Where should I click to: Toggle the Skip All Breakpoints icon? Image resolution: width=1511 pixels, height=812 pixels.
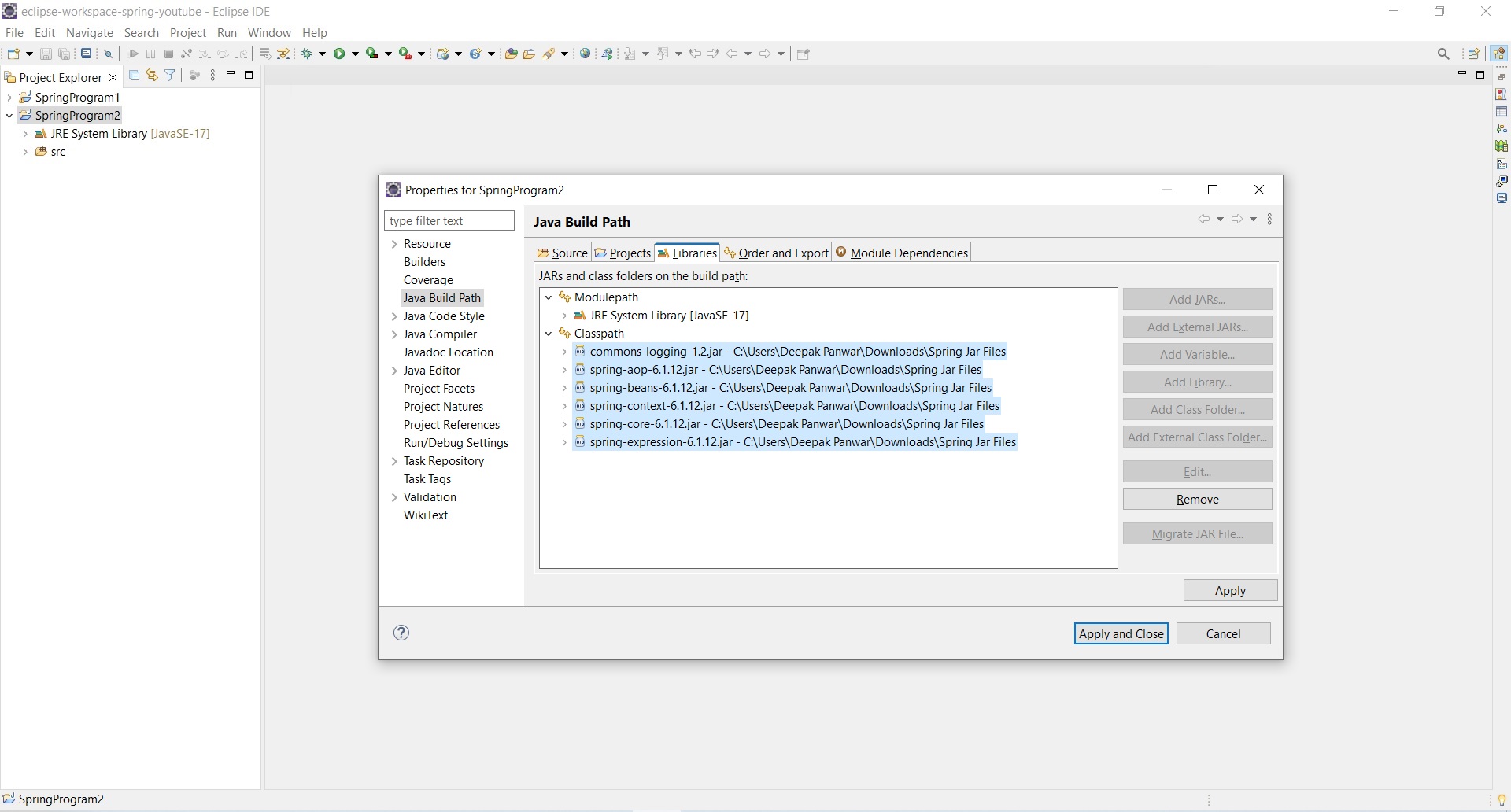(x=109, y=54)
